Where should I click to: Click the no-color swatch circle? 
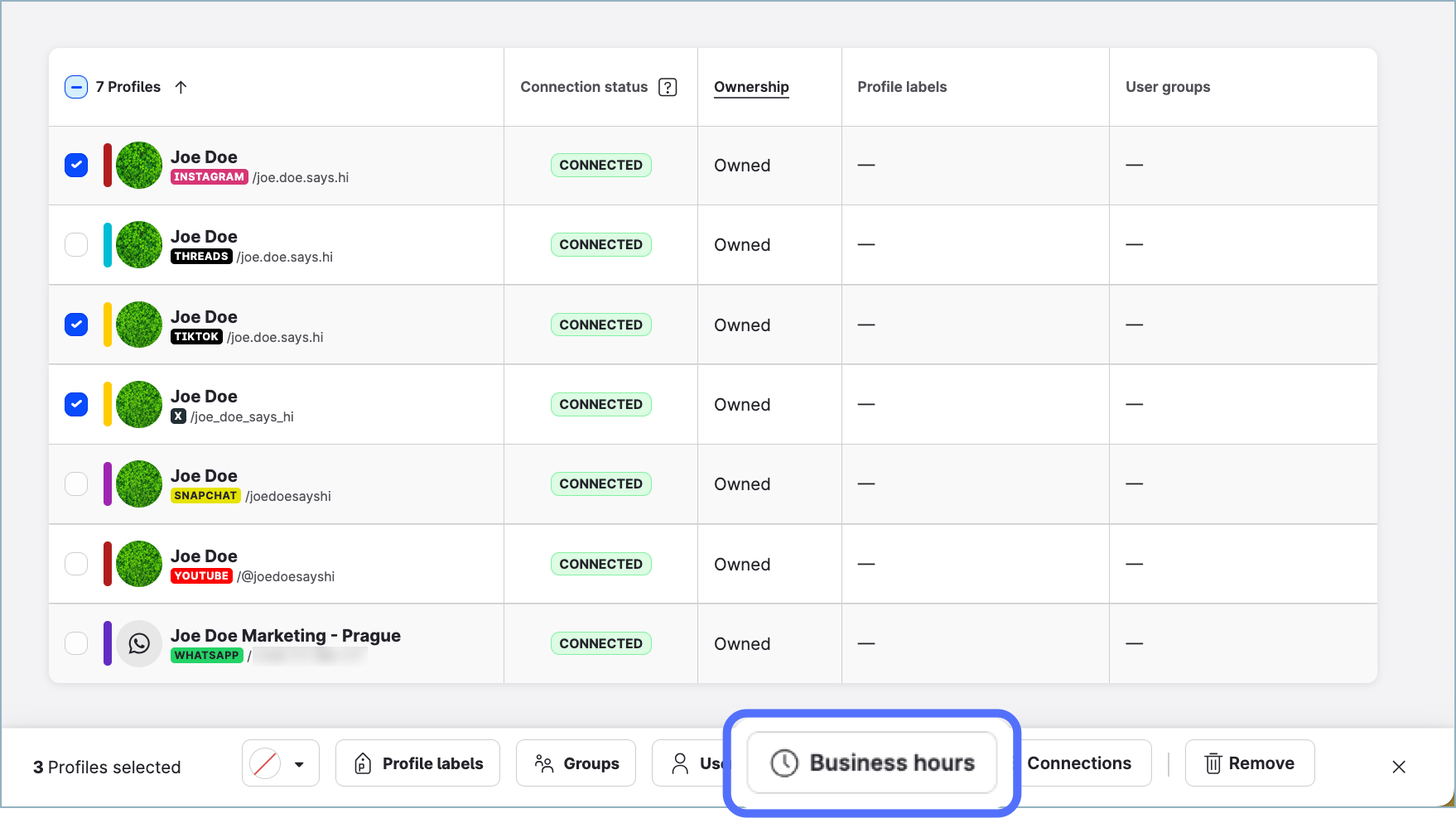[265, 763]
